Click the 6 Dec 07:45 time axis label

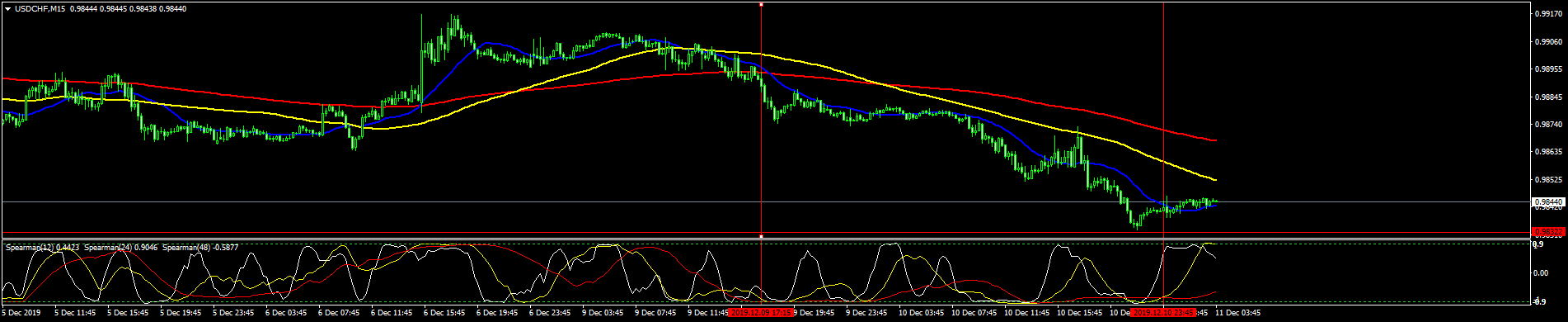339,314
